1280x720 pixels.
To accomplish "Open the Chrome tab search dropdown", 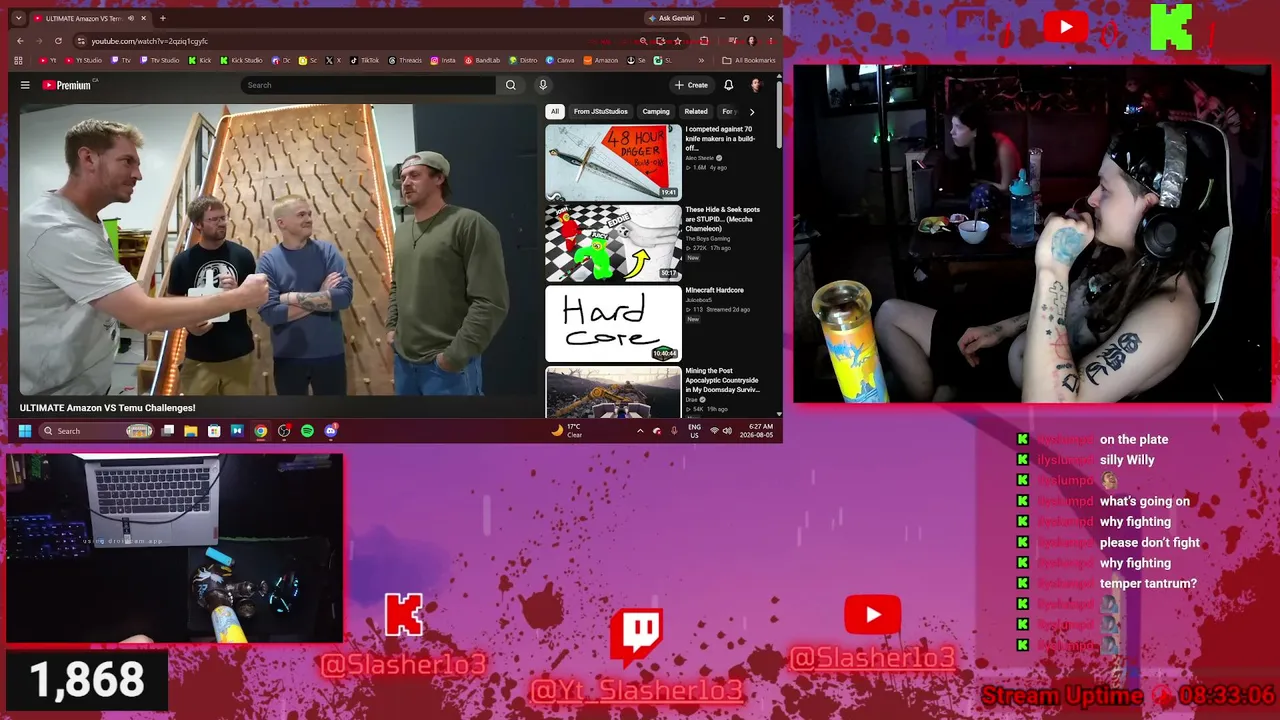I will coord(18,18).
